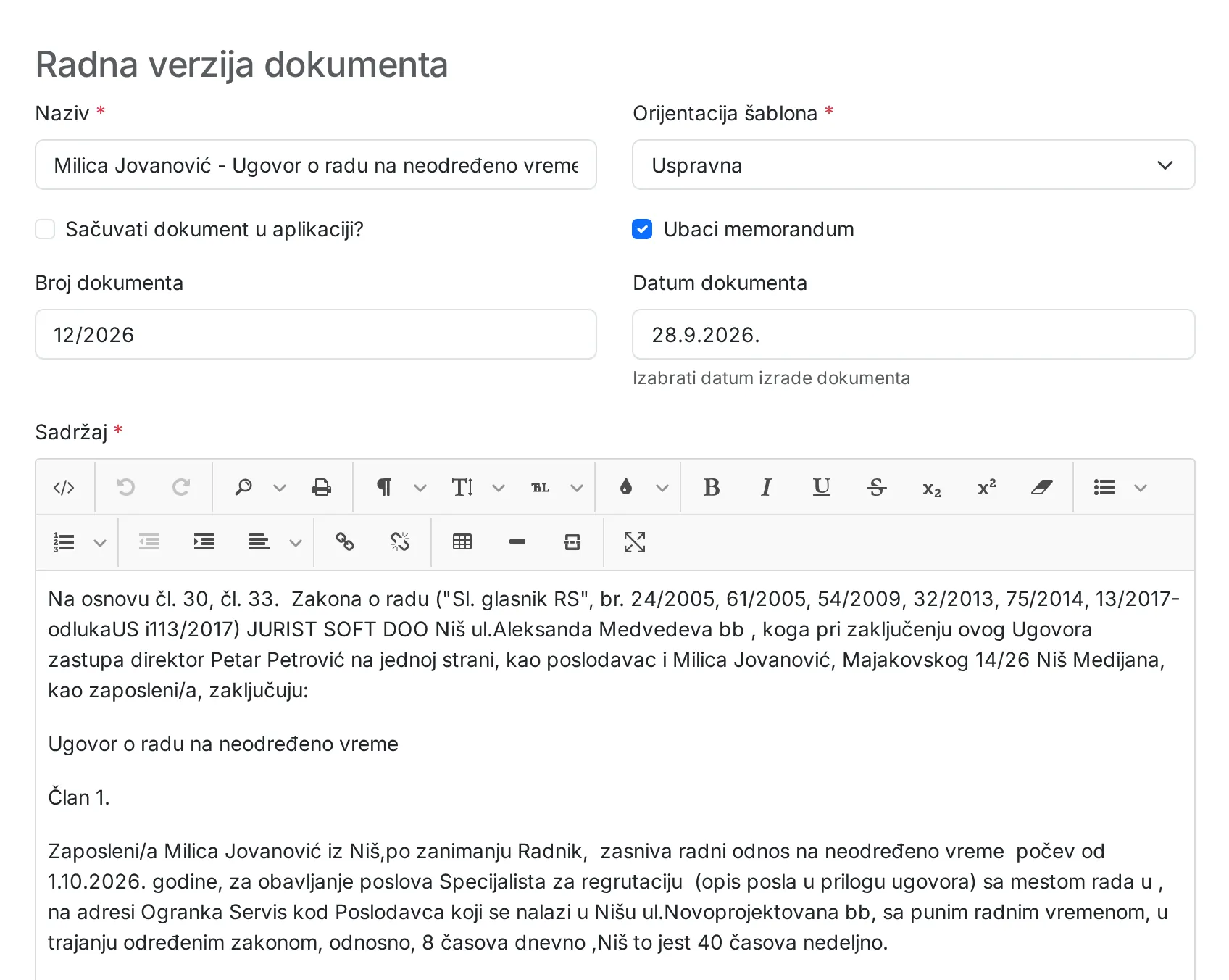Image resolution: width=1229 pixels, height=980 pixels.
Task: Click 'Ubaci memorandum' label text
Action: click(759, 230)
